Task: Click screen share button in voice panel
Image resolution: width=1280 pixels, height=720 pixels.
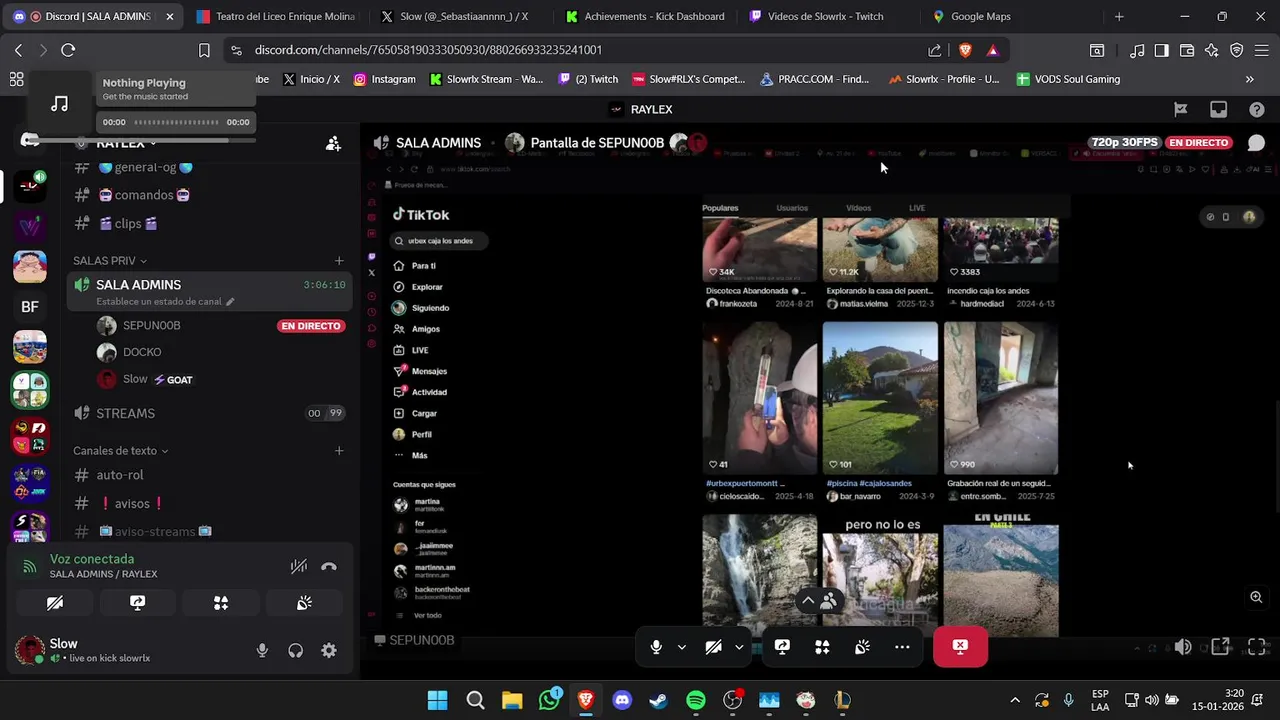Action: tap(138, 603)
